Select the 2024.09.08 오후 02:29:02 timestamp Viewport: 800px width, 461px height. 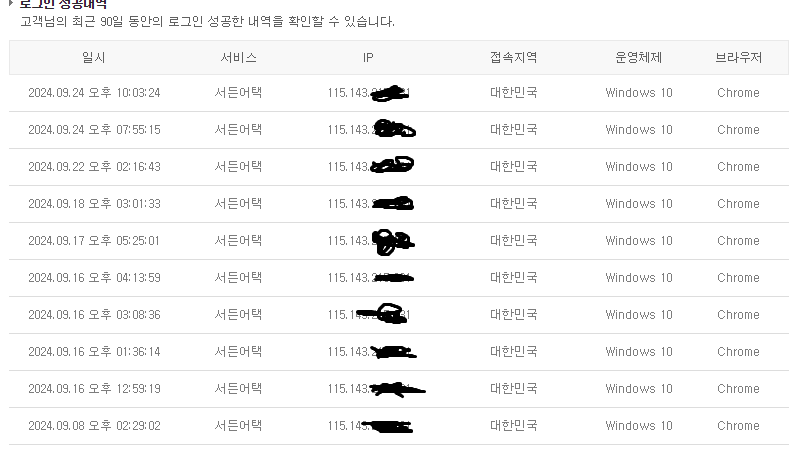[94, 426]
